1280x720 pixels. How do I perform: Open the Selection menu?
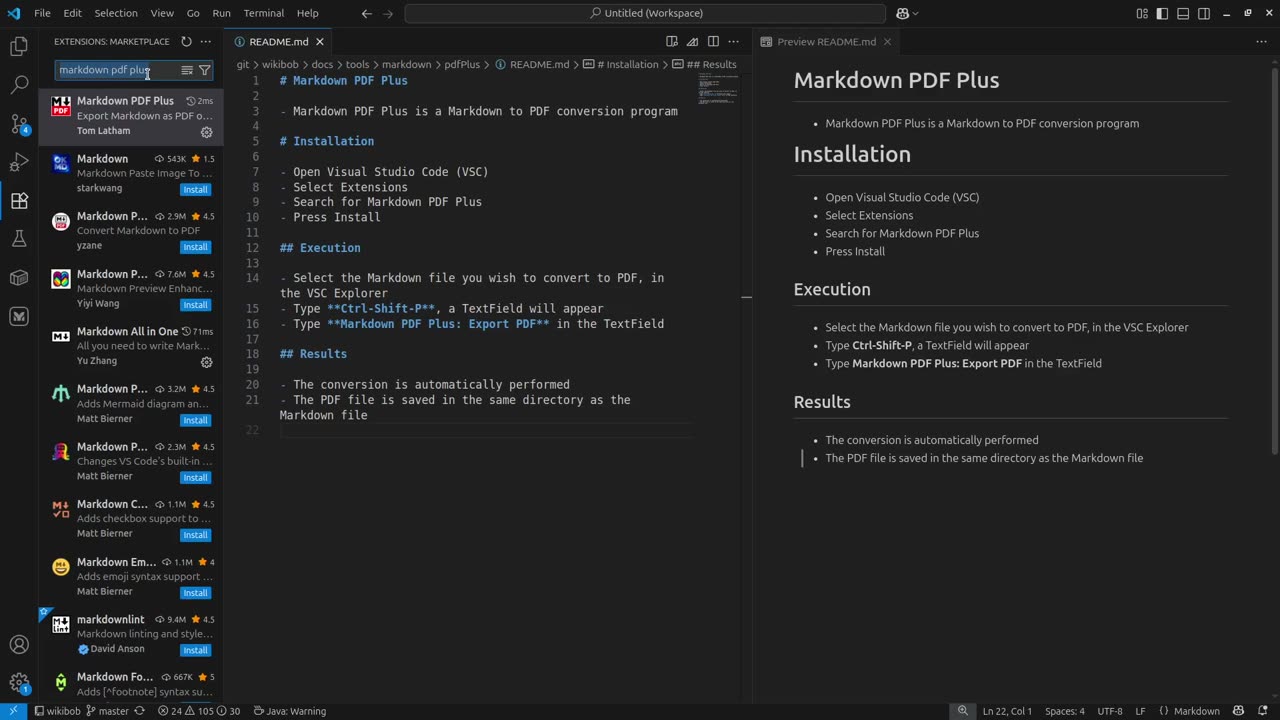(x=116, y=13)
